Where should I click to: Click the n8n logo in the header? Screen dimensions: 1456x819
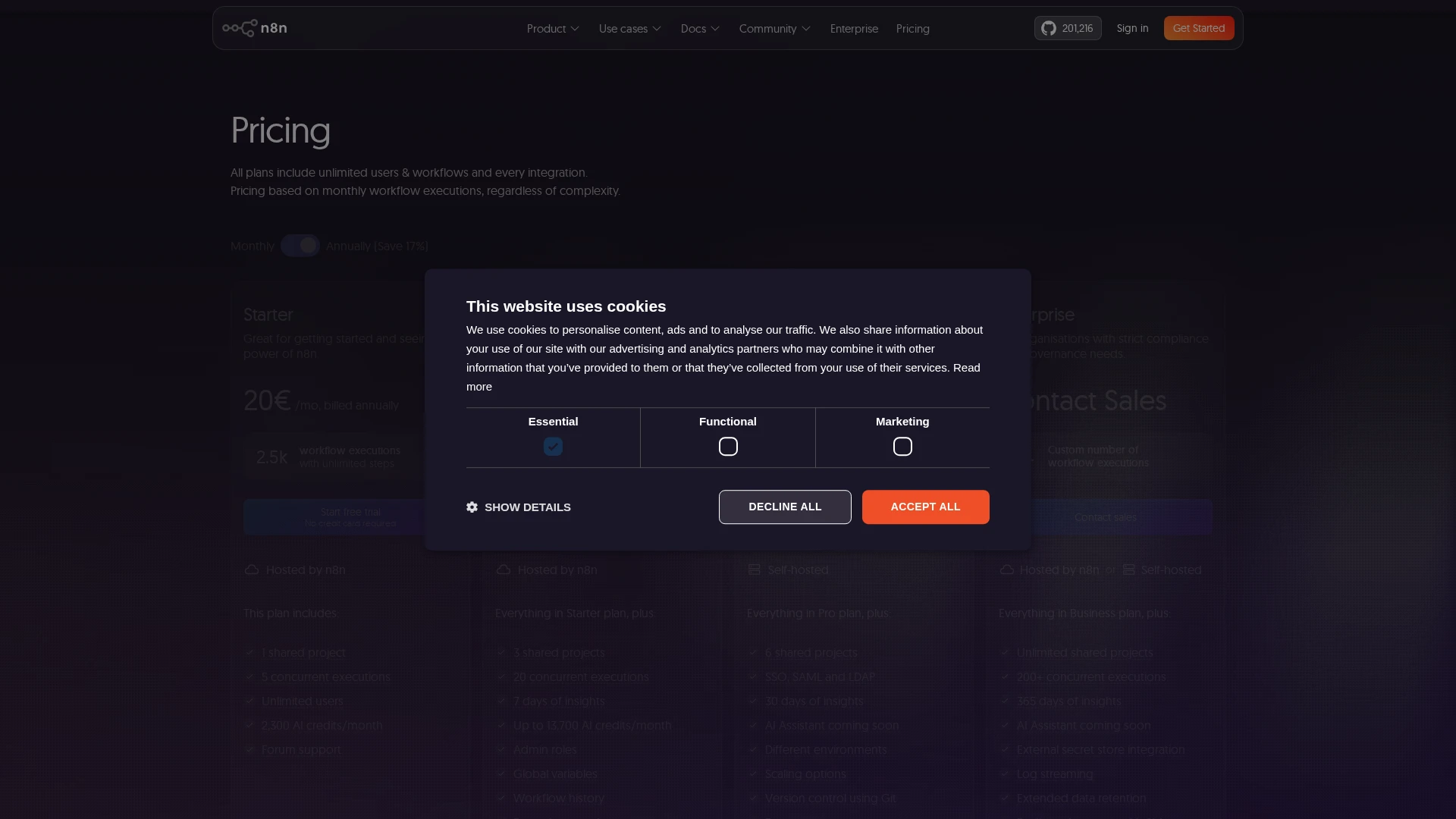point(255,28)
